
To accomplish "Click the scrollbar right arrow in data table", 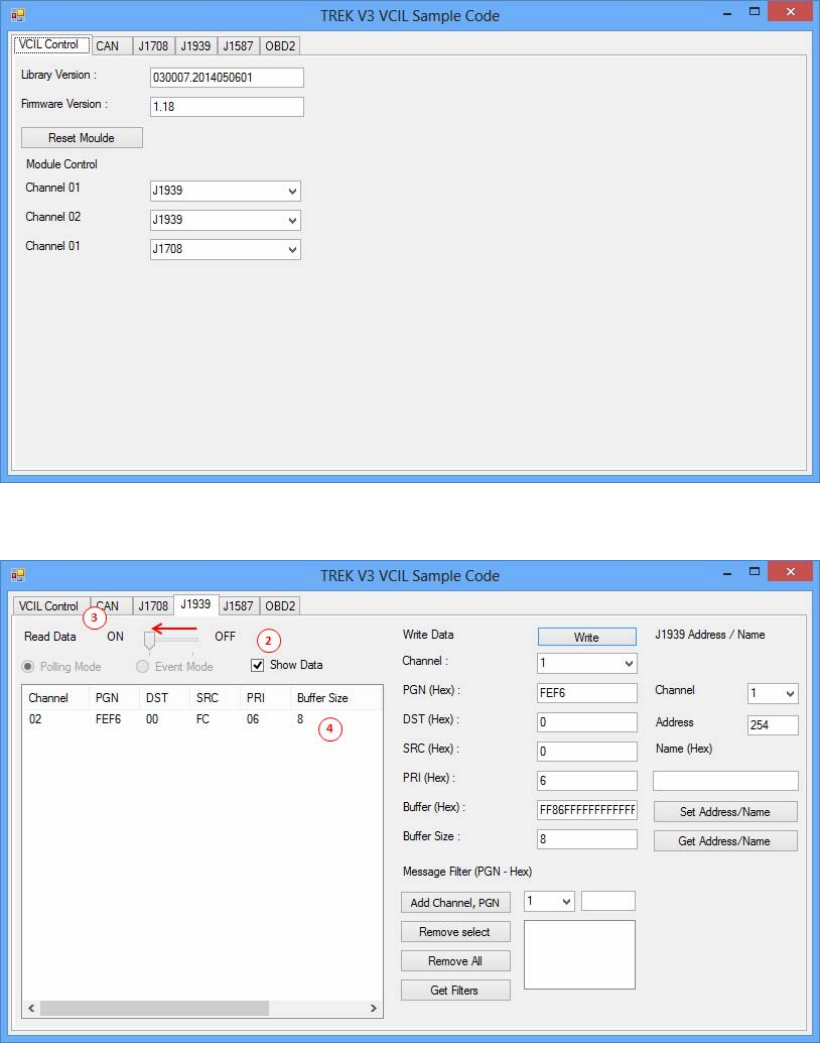I will click(373, 1008).
